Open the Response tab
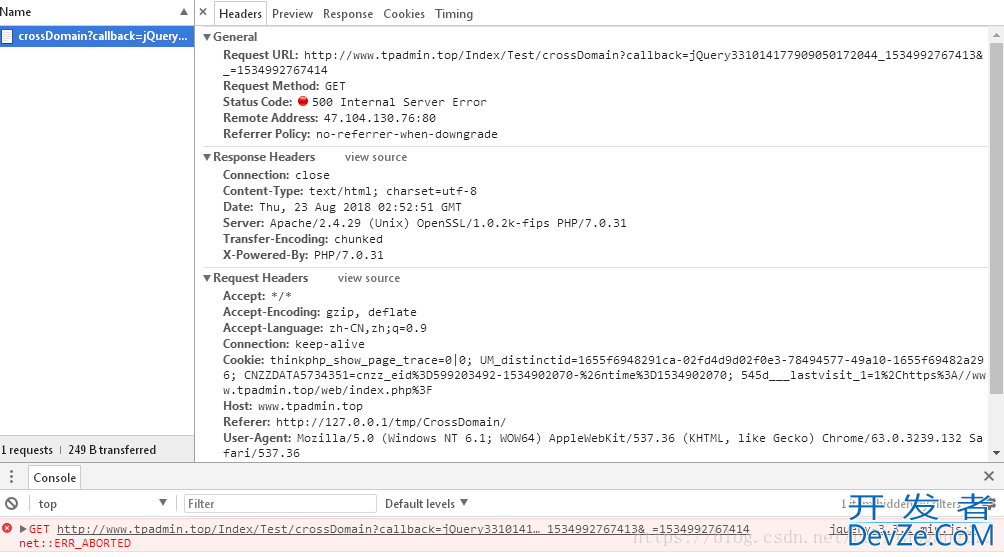 click(x=348, y=13)
